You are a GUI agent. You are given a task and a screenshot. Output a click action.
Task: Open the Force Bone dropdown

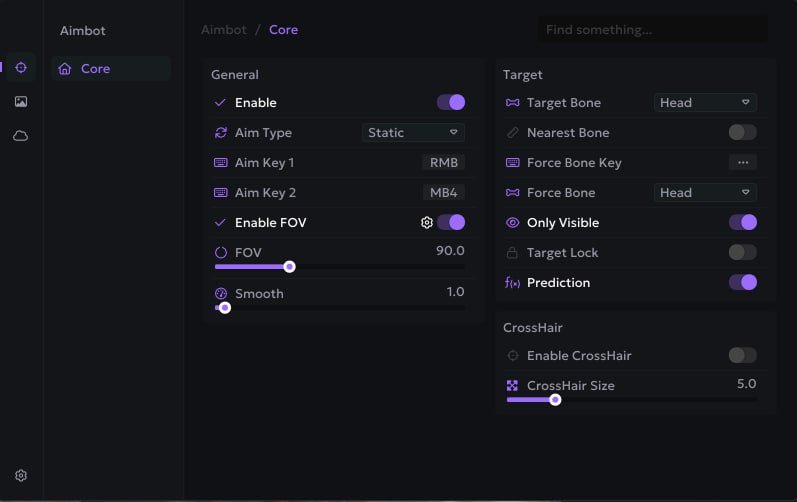(705, 192)
